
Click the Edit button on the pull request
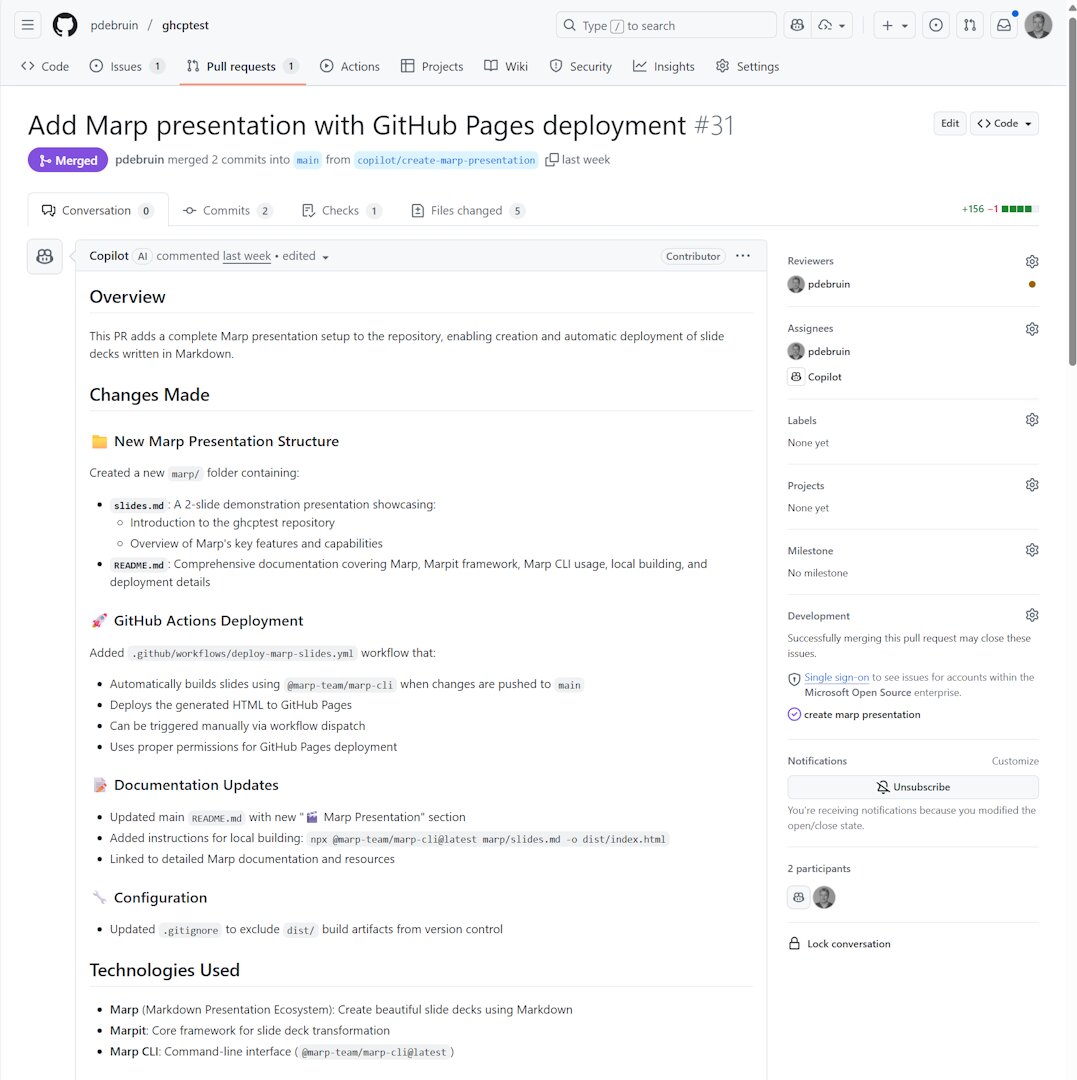(948, 123)
